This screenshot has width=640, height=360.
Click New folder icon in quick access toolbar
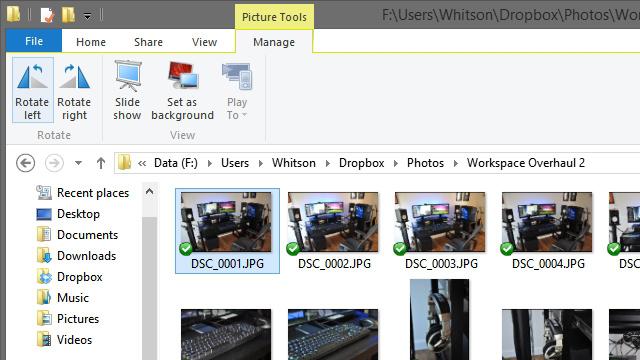pyautogui.click(x=68, y=16)
